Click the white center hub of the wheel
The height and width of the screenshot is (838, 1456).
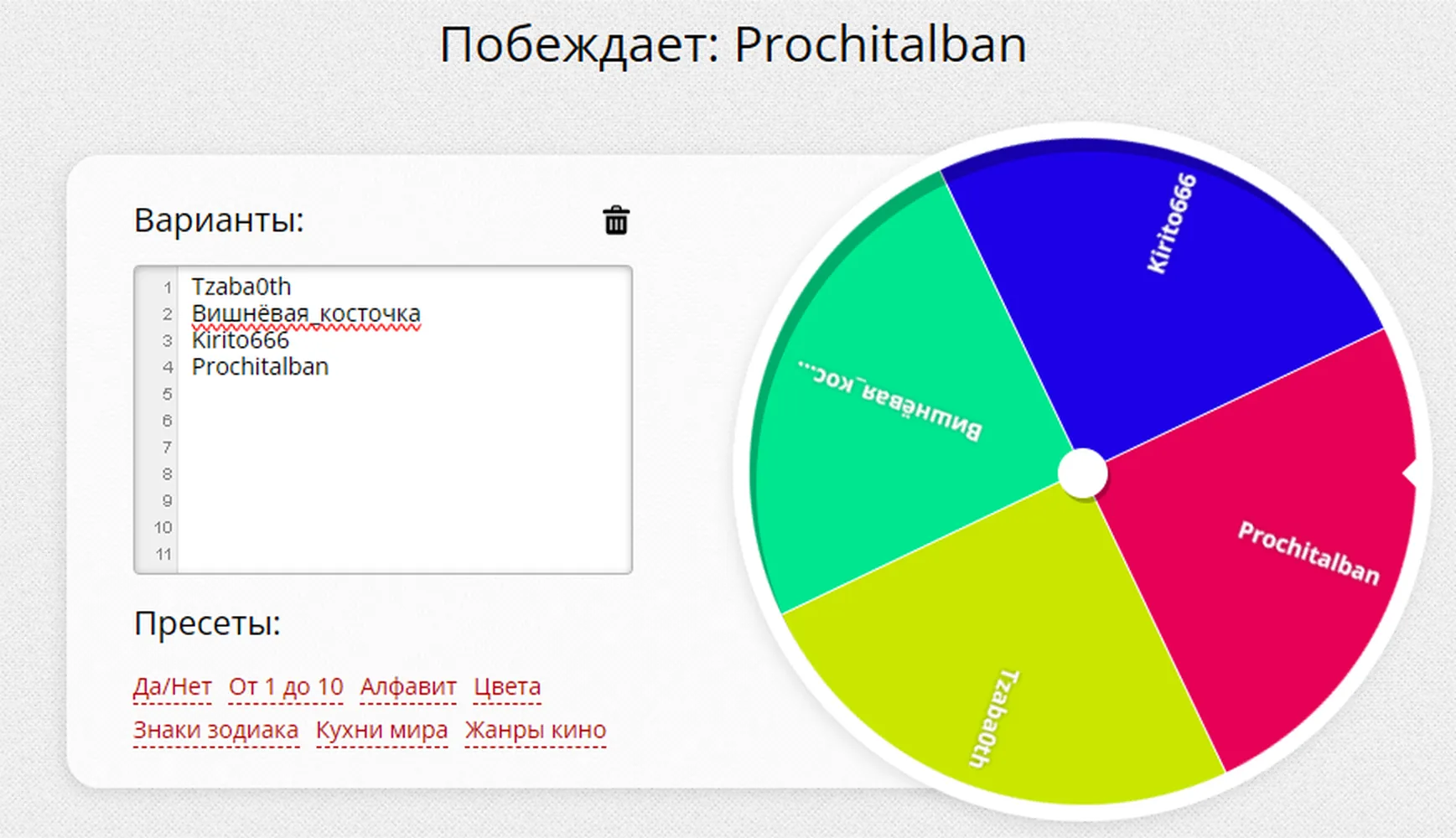click(1082, 473)
